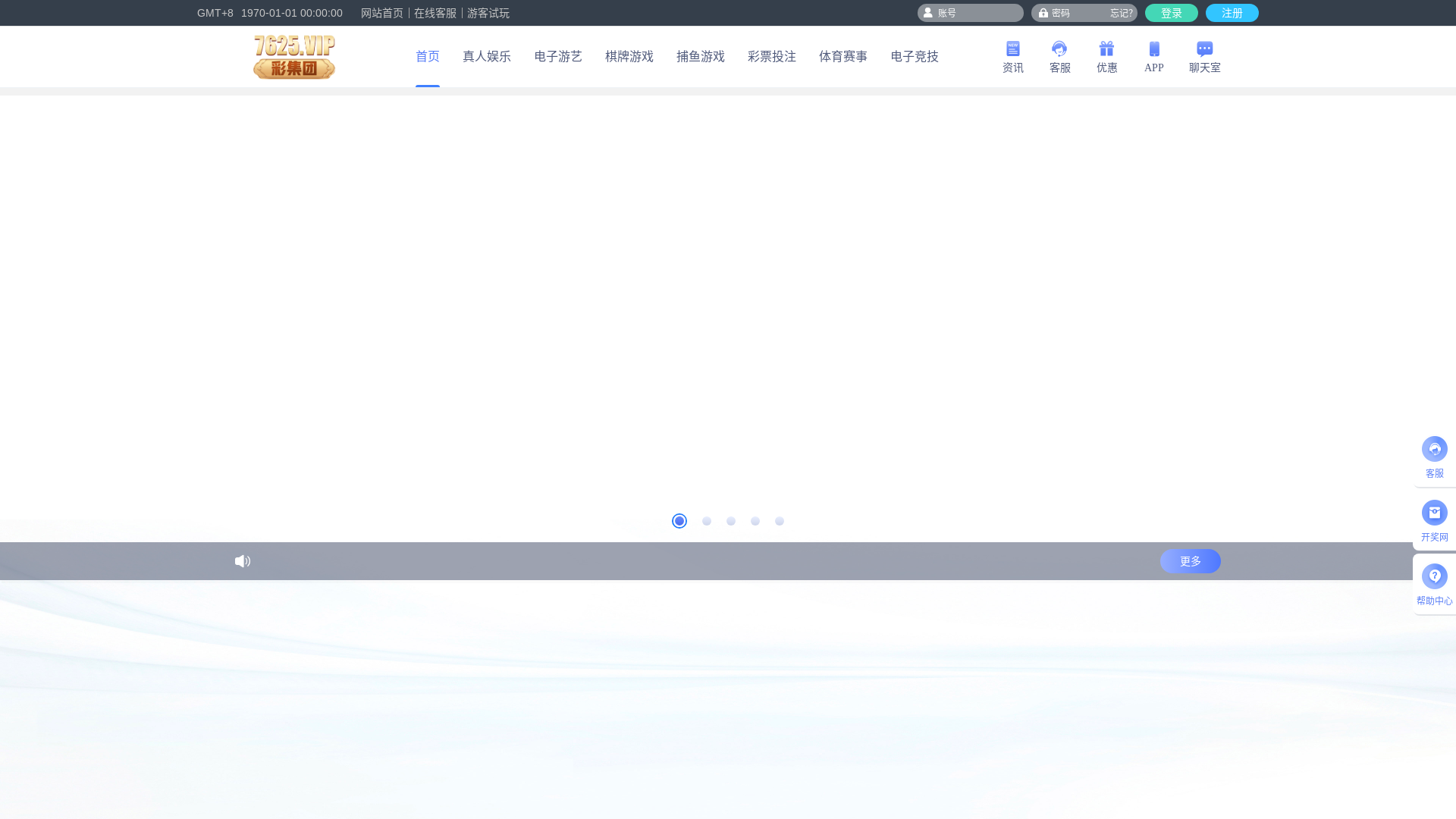Click the speaker announcement icon
The height and width of the screenshot is (819, 1456).
pyautogui.click(x=243, y=561)
